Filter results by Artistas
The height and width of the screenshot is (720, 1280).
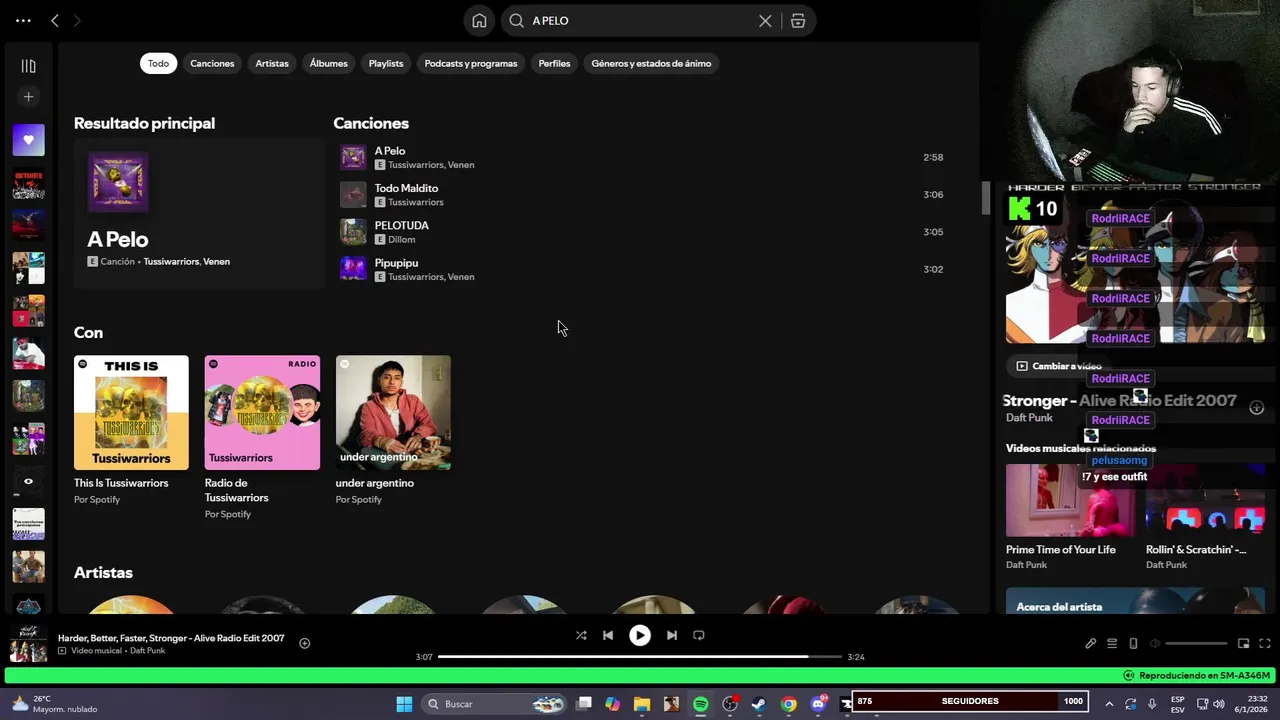[x=272, y=63]
